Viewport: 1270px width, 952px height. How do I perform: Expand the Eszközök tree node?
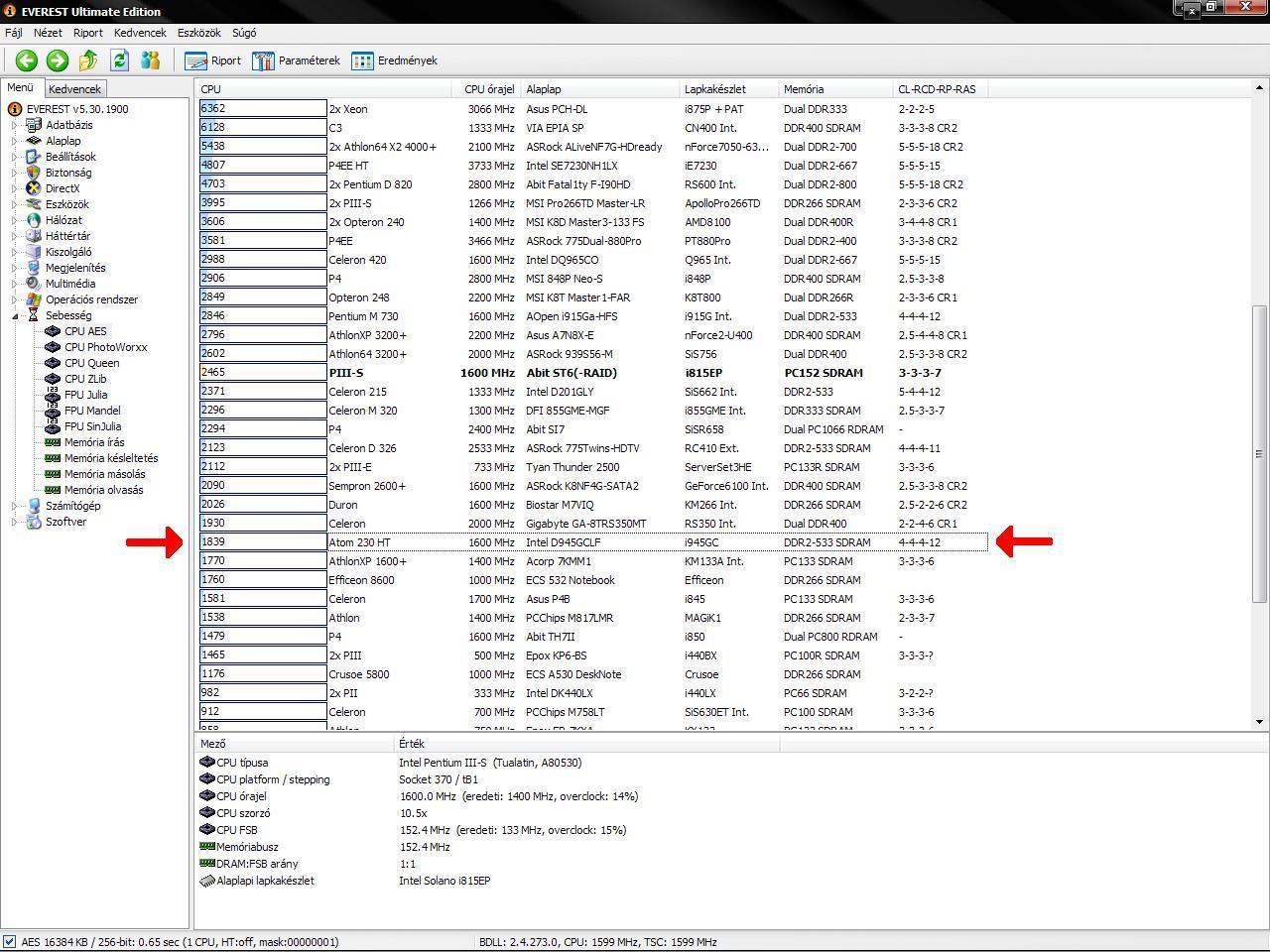tap(15, 204)
